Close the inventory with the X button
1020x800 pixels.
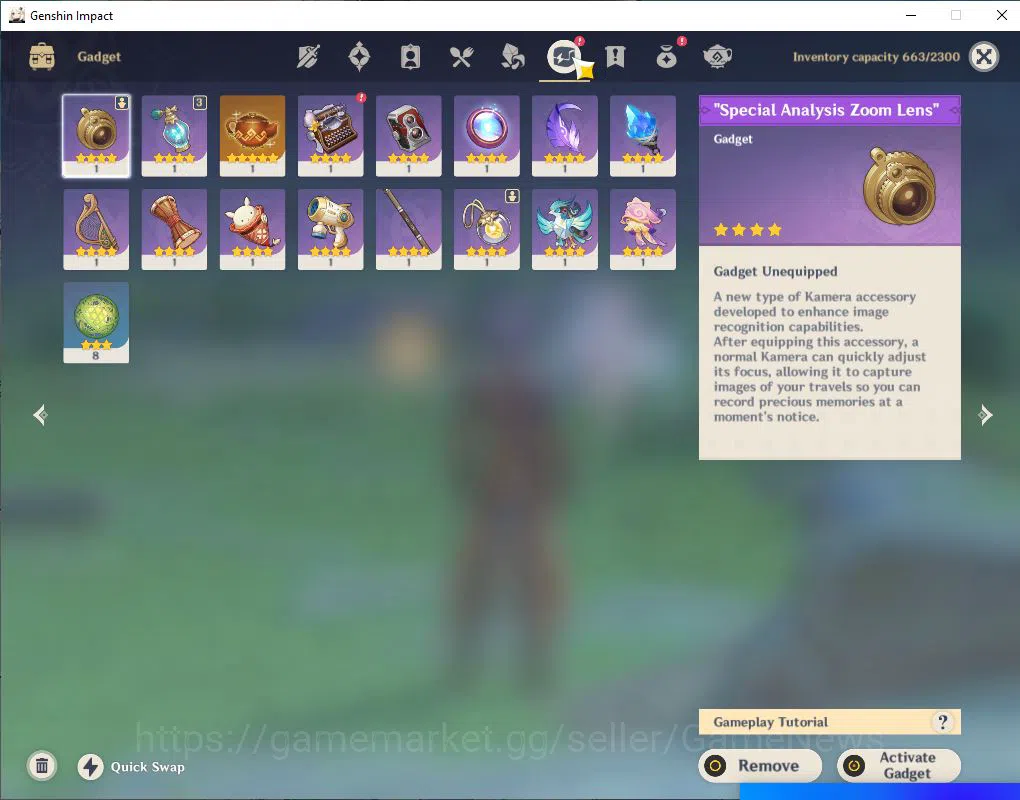pos(984,57)
